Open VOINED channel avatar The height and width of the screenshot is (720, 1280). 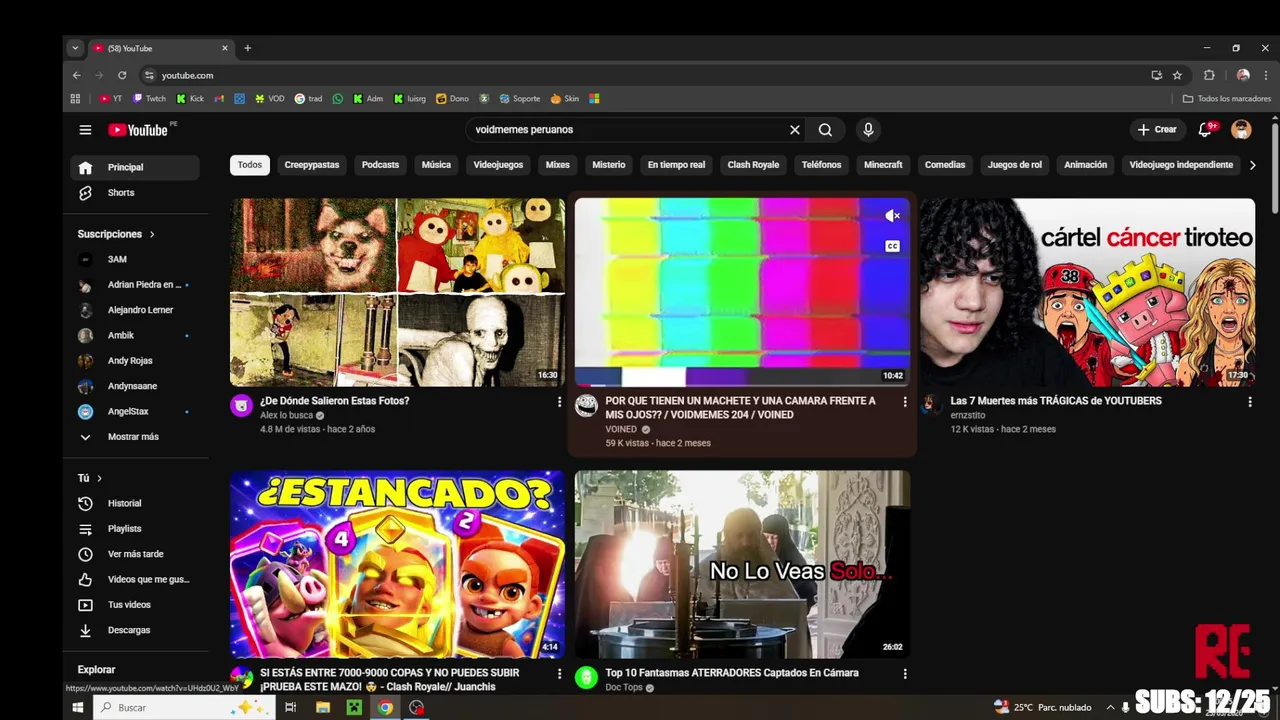click(x=586, y=405)
